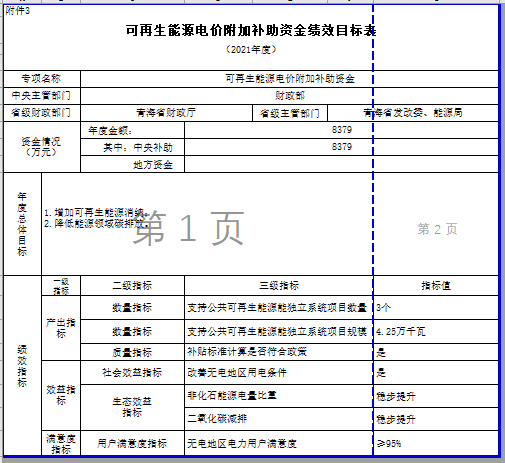Click the empty 地方资金 value cell

[341, 164]
